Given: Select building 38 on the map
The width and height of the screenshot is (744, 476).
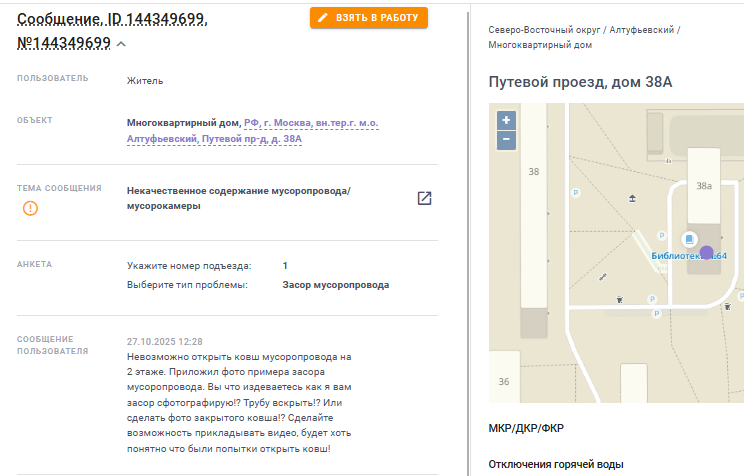Looking at the screenshot, I should [x=534, y=172].
